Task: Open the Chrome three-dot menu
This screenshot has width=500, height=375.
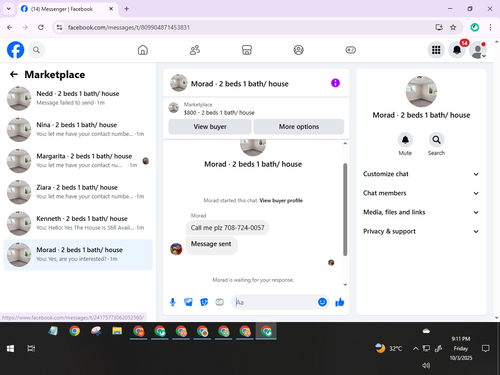Action: tap(490, 27)
